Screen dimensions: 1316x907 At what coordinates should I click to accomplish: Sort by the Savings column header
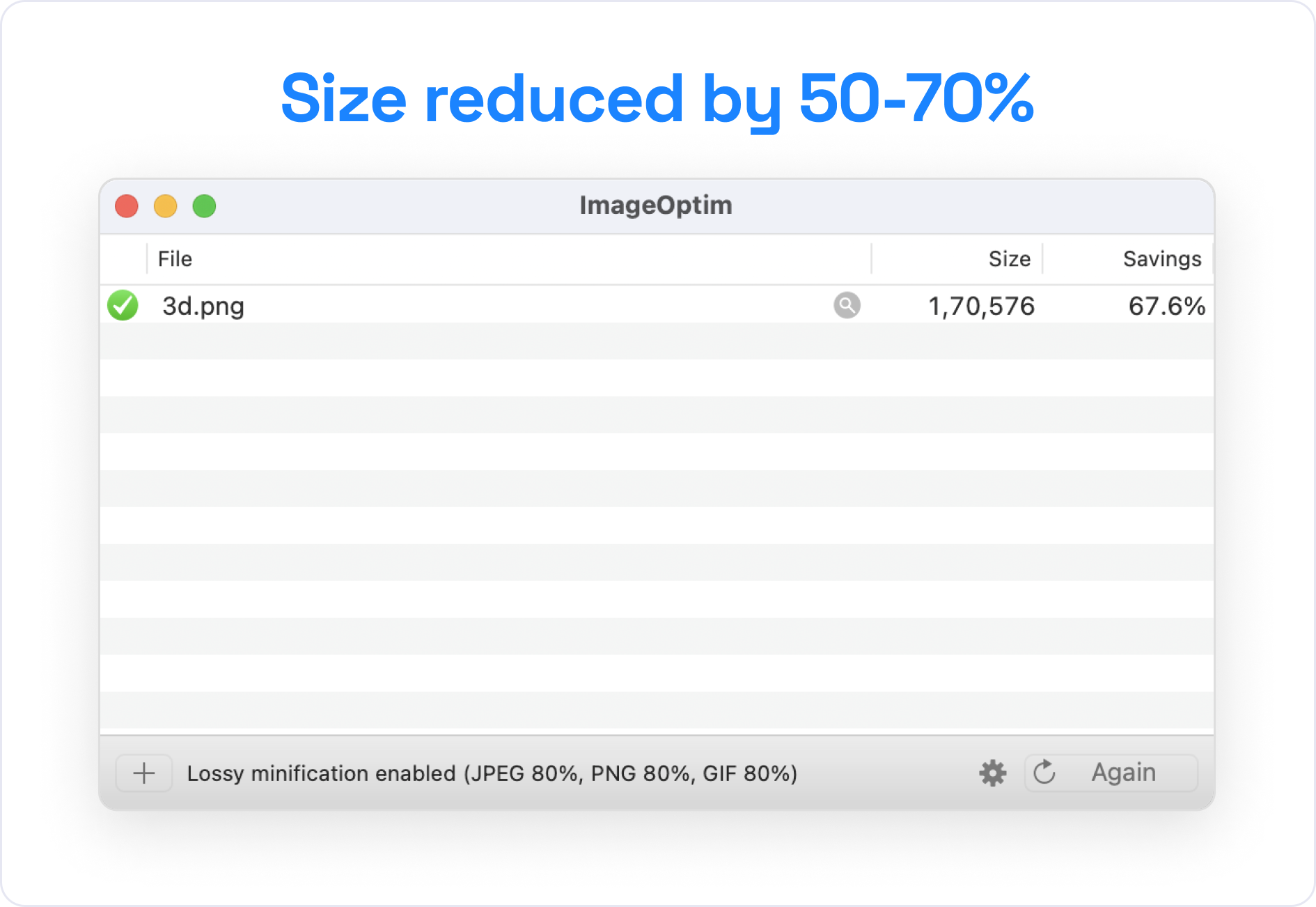(x=1161, y=258)
